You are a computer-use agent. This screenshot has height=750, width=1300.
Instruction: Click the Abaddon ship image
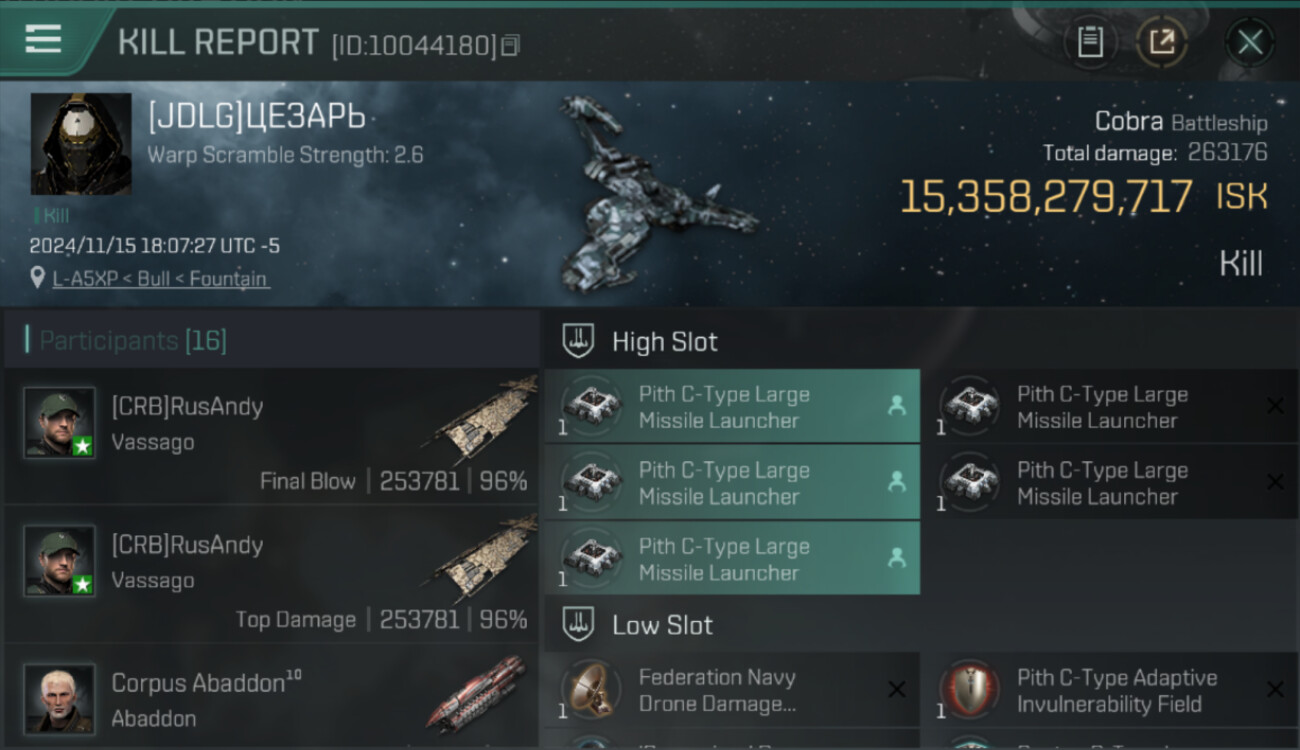(x=476, y=693)
